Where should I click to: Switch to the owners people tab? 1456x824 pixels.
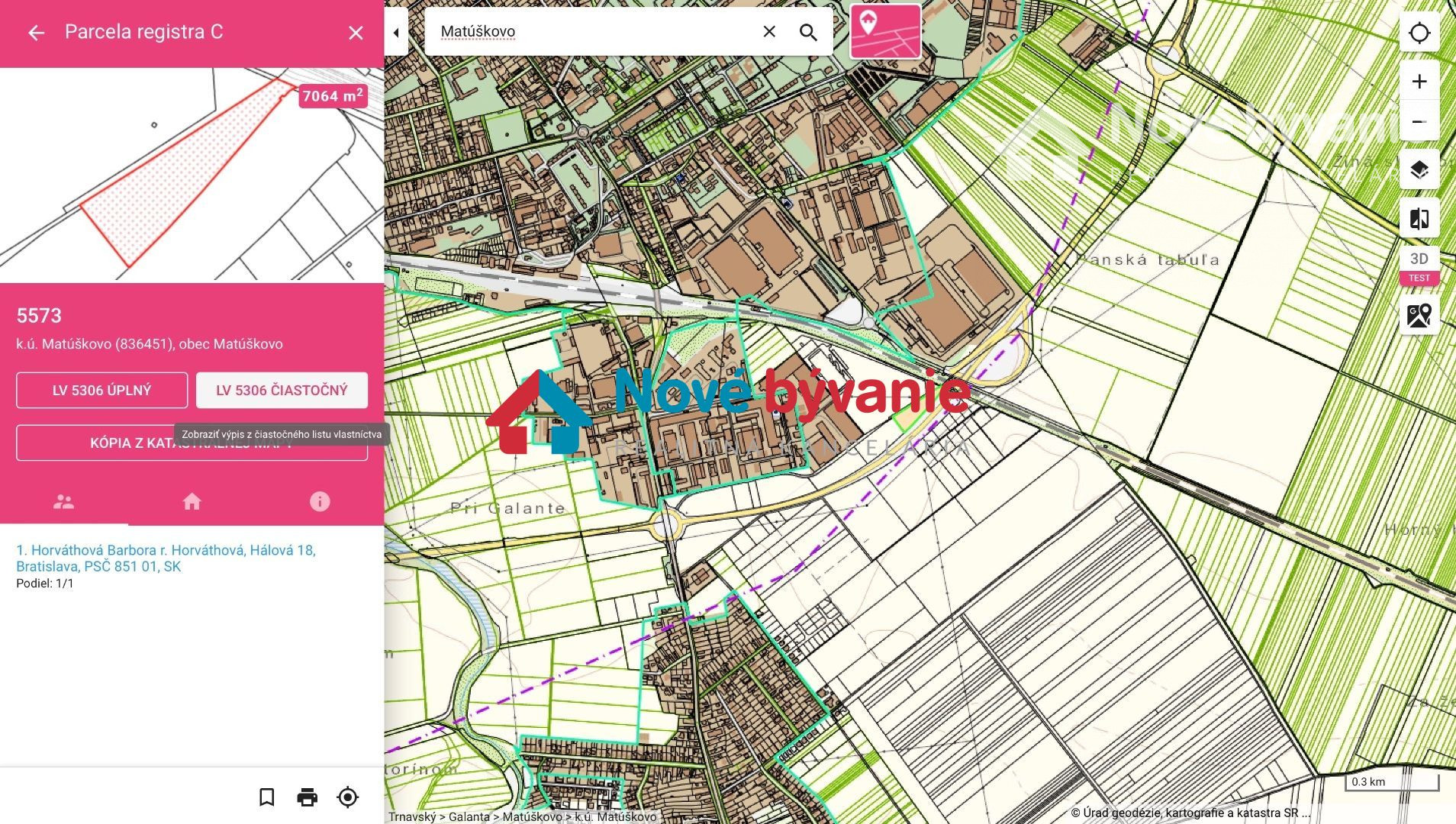[64, 501]
